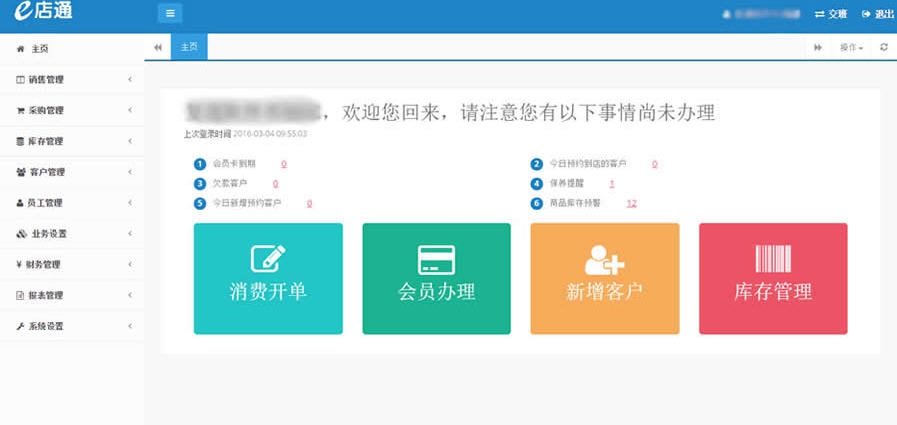The height and width of the screenshot is (425, 897).
Task: Click the e店通 logo
Action: (43, 11)
